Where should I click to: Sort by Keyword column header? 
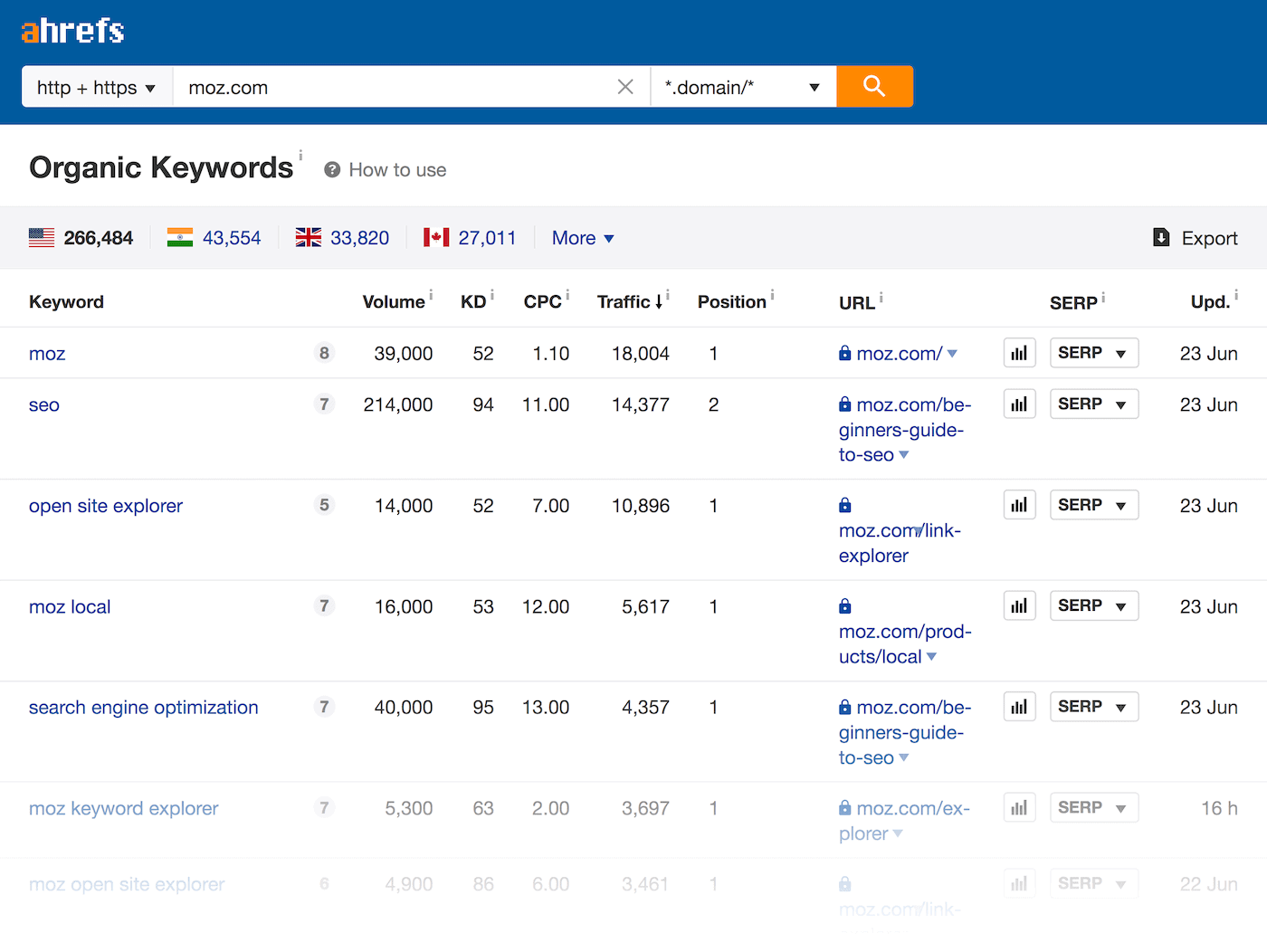click(66, 302)
